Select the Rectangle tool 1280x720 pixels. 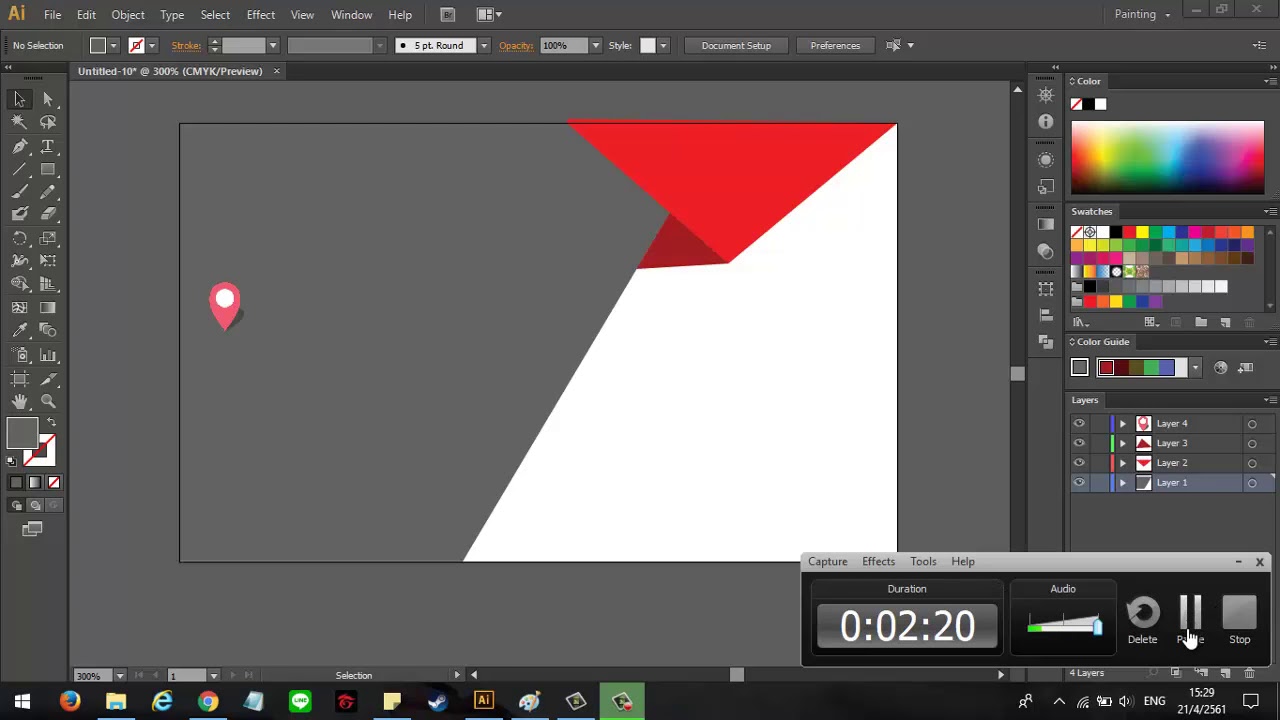tap(48, 169)
